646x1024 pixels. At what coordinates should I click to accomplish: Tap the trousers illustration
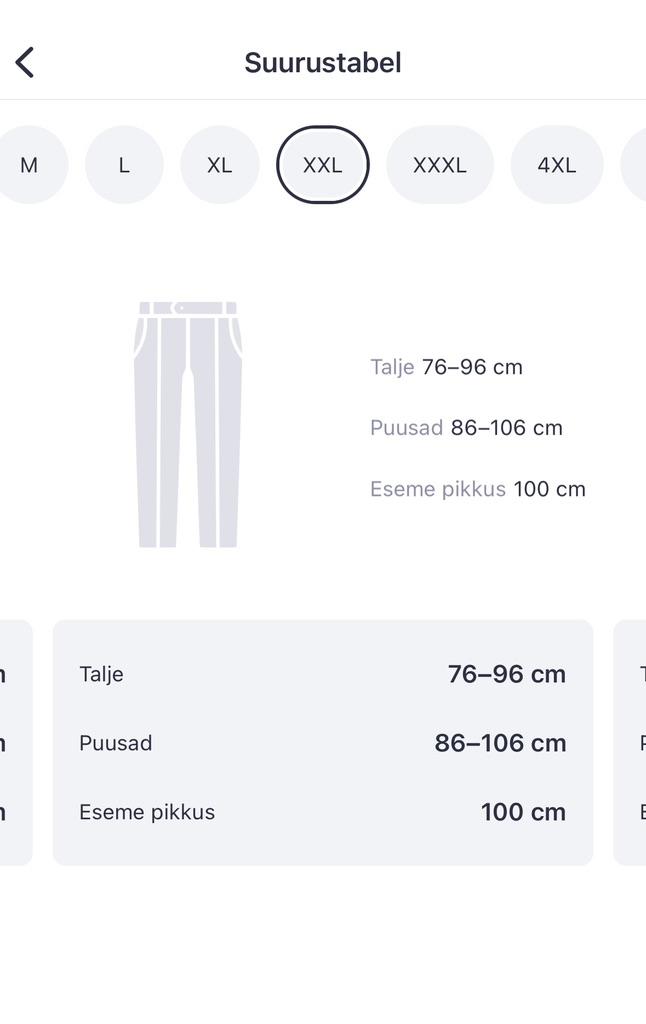pyautogui.click(x=188, y=424)
